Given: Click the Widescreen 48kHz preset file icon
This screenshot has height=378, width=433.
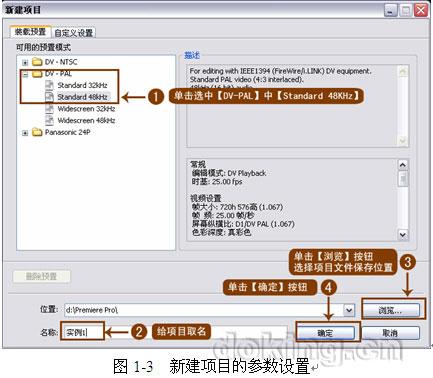Looking at the screenshot, I should 50,120.
